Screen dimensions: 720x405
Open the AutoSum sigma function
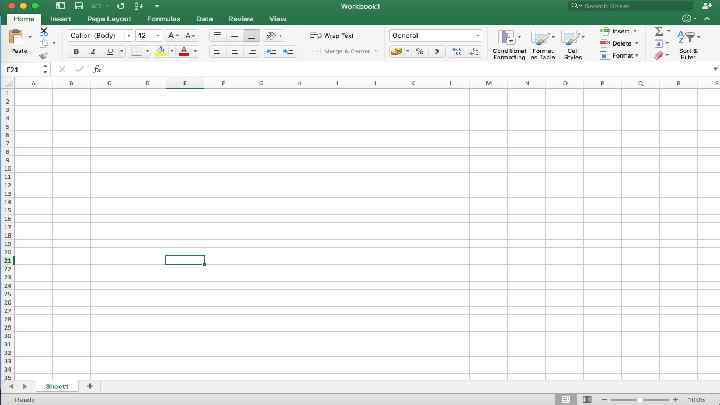(659, 31)
